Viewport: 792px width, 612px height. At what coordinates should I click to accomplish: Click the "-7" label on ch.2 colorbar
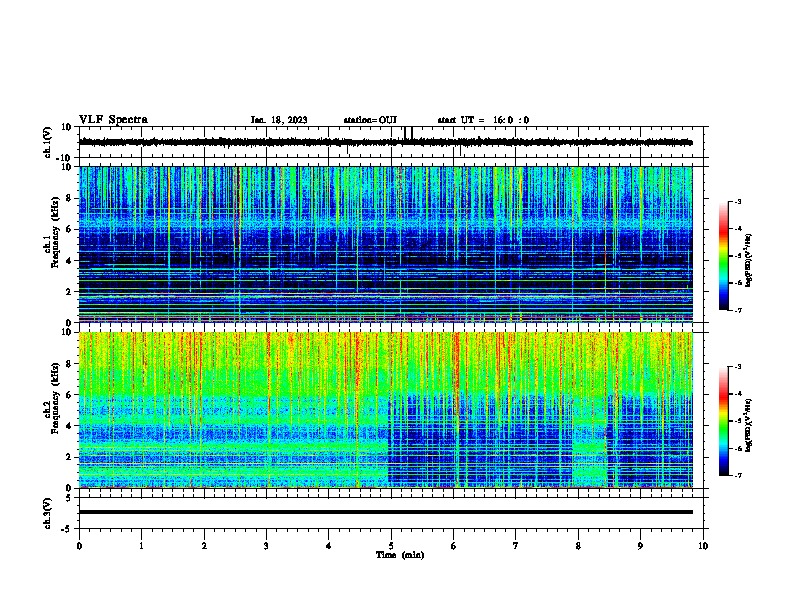(737, 476)
